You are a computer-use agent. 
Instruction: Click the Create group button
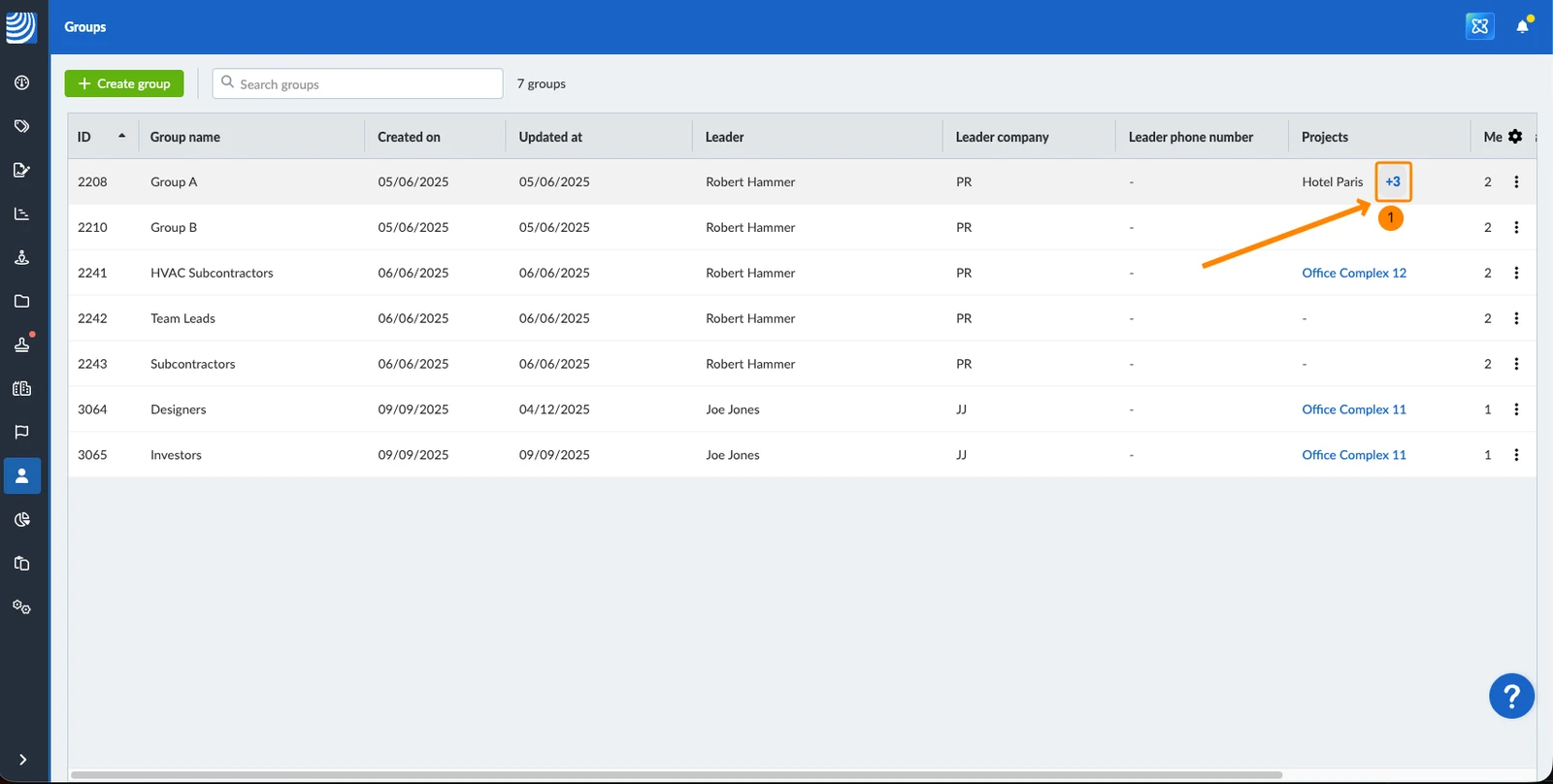(x=124, y=83)
